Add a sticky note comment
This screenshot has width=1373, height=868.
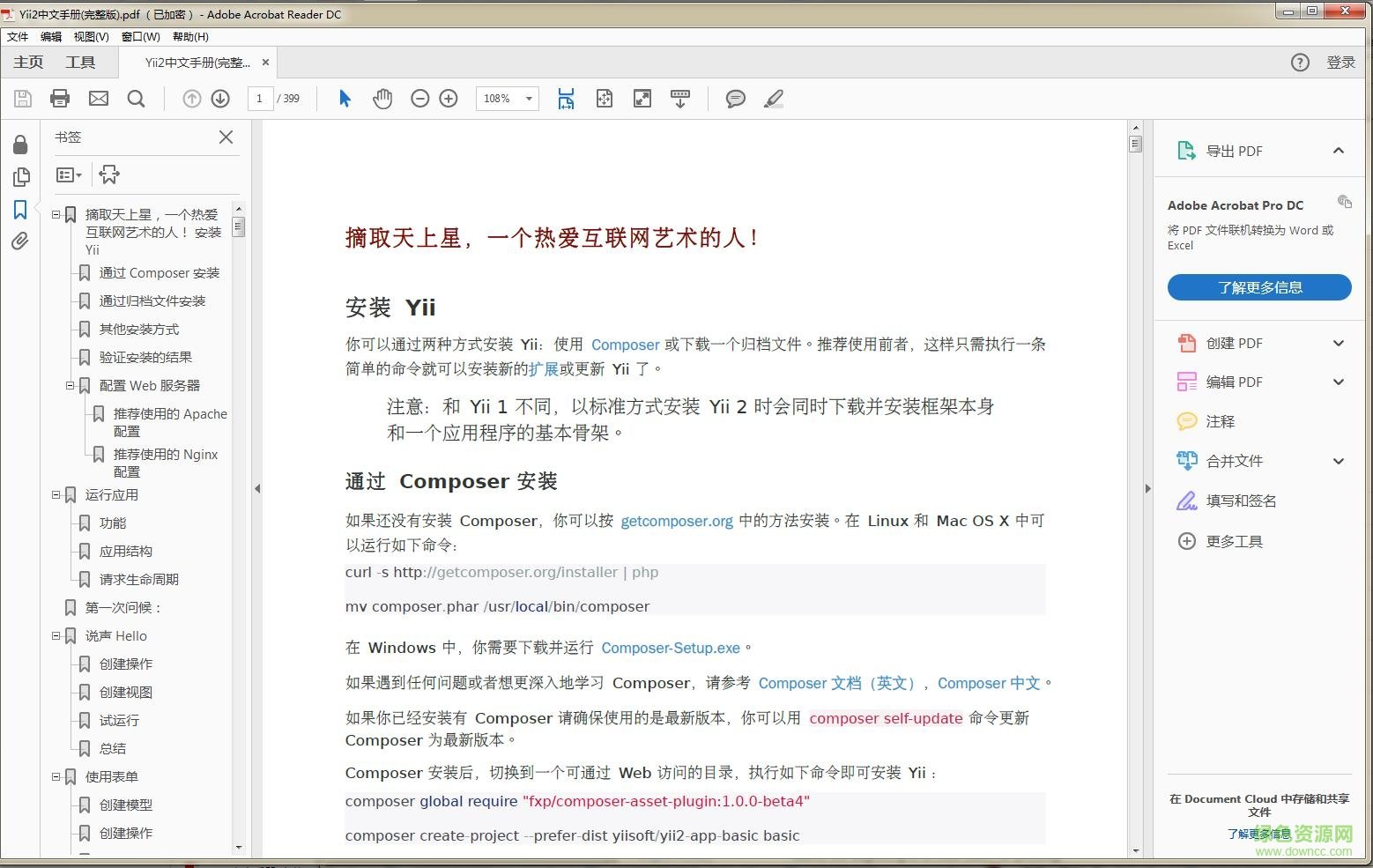point(735,99)
